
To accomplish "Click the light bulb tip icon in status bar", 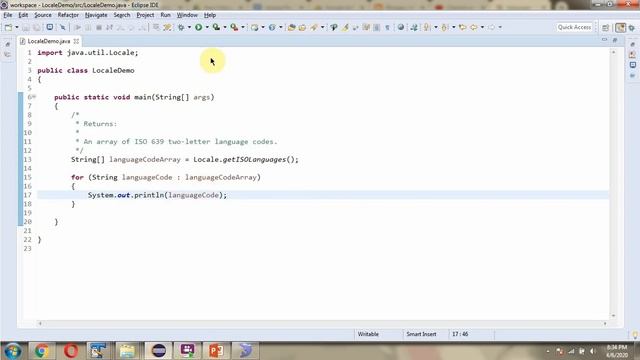I will coord(635,335).
